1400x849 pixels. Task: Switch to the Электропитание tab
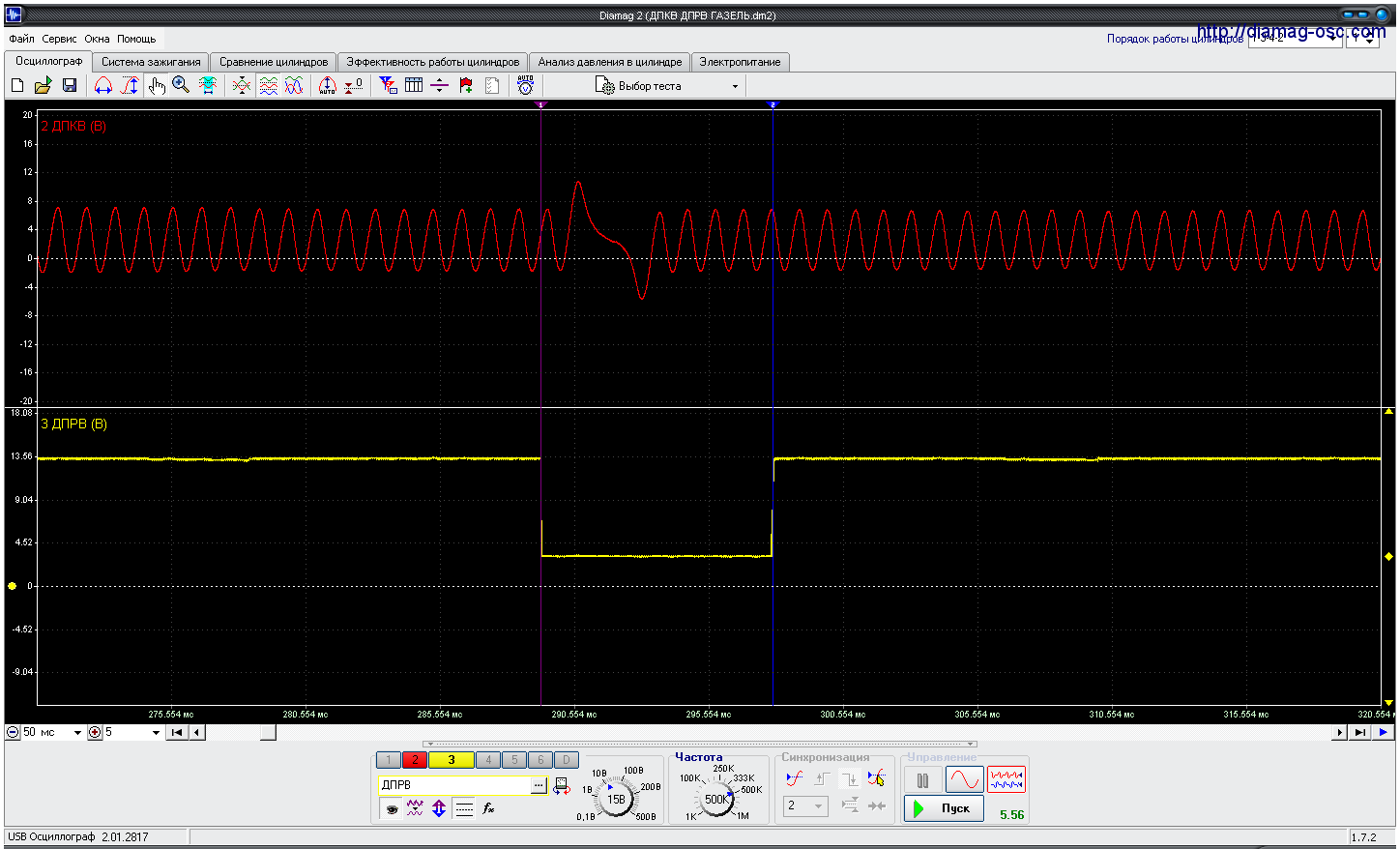click(x=740, y=62)
